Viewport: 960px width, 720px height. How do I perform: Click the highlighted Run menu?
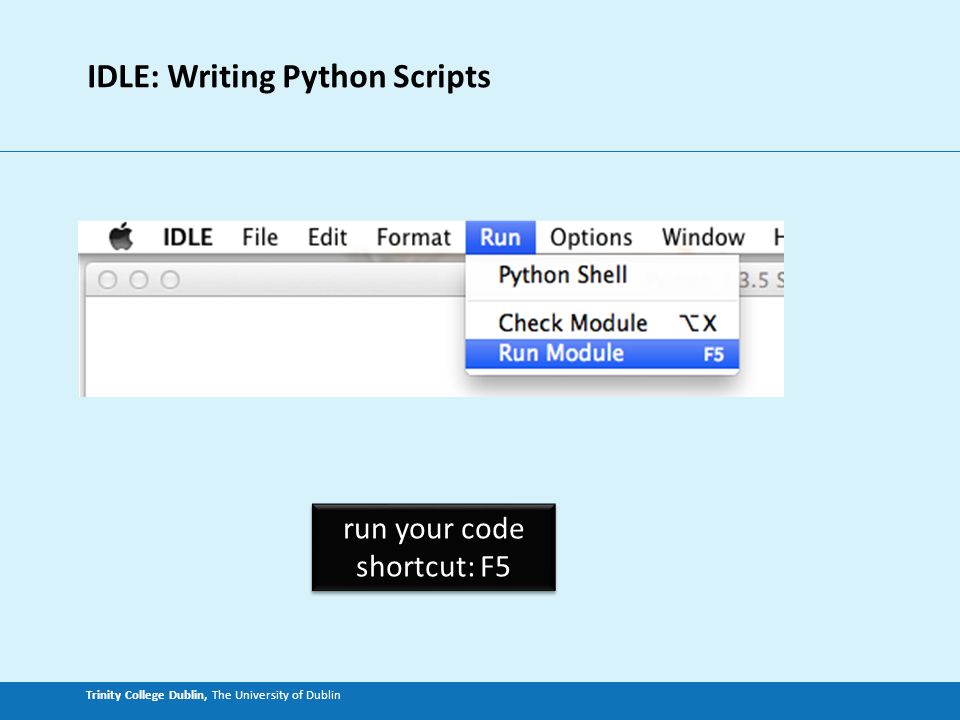click(500, 238)
